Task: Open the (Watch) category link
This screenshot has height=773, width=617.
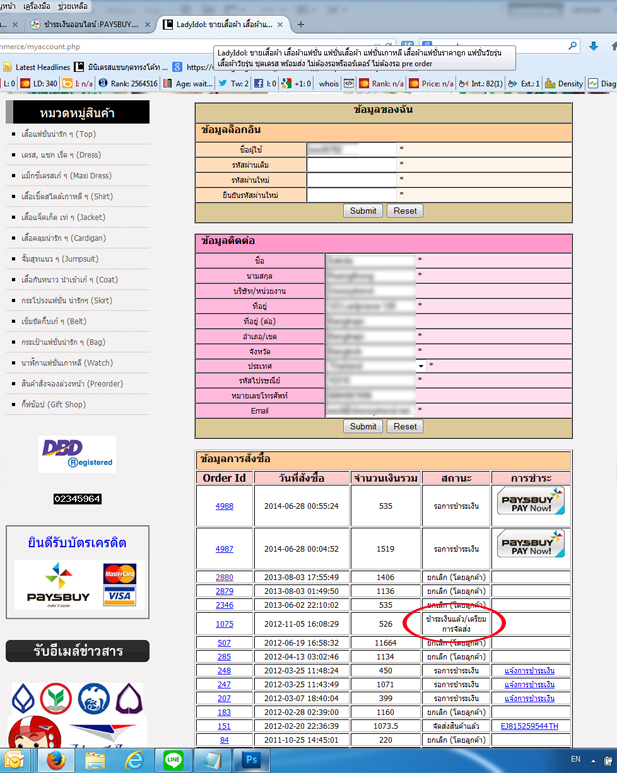Action: (67, 363)
